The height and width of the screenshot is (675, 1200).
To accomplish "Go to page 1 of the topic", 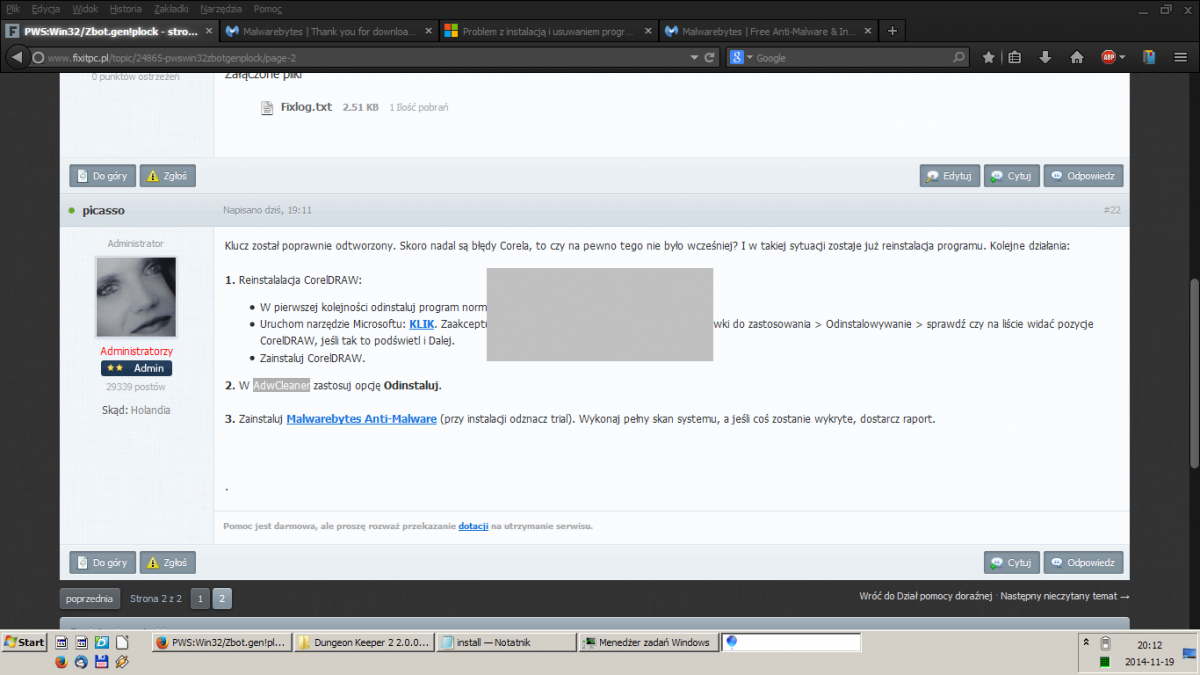I will (x=200, y=599).
